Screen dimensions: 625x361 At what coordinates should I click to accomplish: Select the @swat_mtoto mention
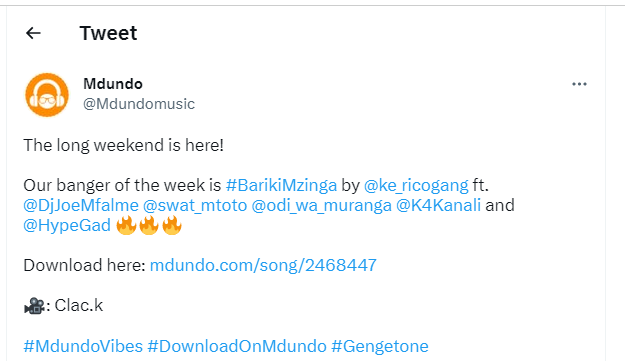(195, 206)
